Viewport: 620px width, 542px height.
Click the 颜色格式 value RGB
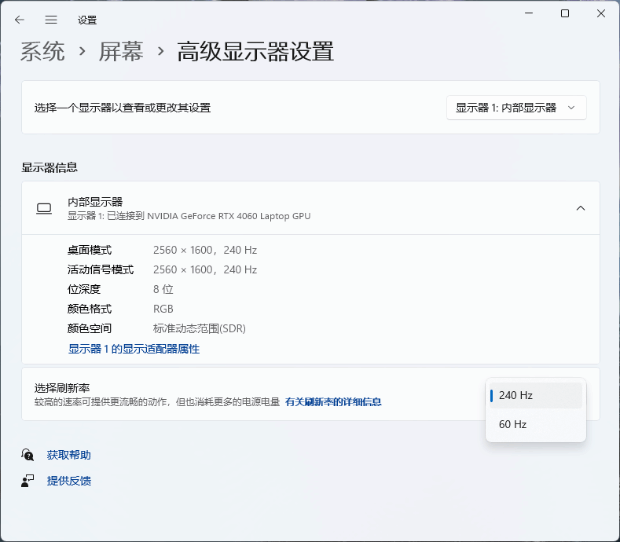[x=163, y=309]
